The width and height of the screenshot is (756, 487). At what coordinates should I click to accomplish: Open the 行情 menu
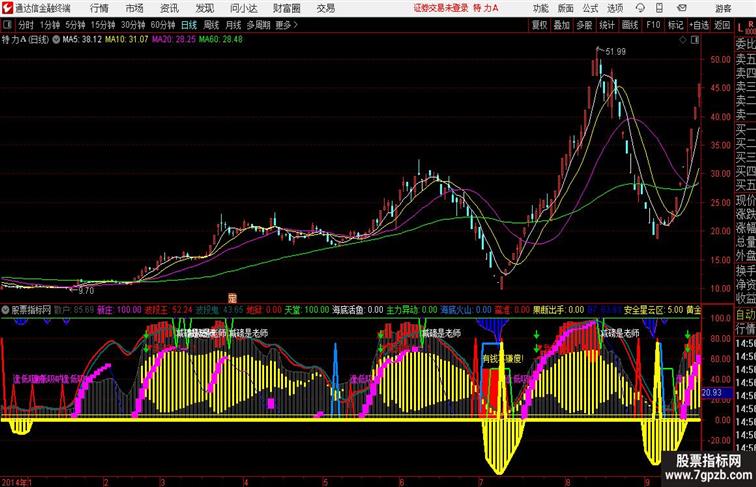(x=99, y=8)
